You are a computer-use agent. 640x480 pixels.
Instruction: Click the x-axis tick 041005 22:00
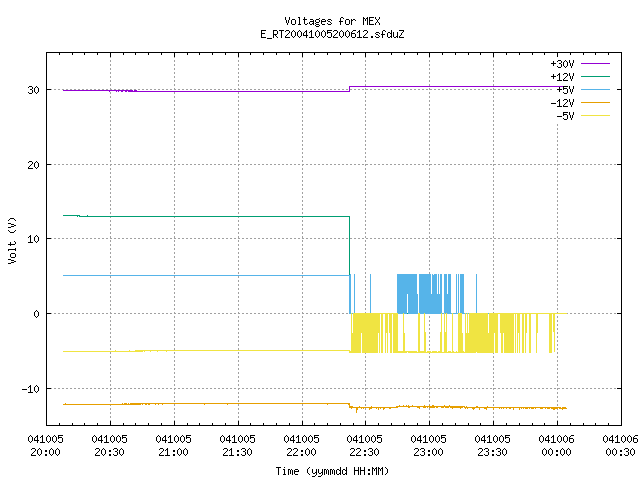pyautogui.click(x=301, y=446)
